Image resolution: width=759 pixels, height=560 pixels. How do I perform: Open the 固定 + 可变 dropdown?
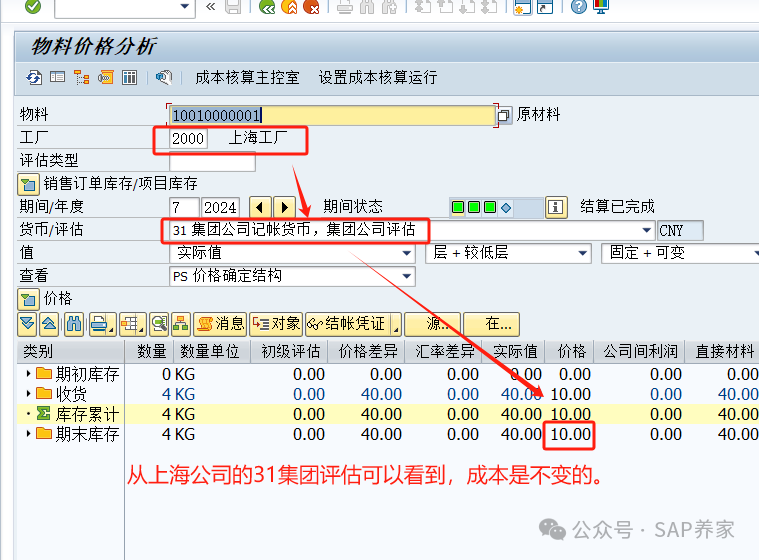point(756,253)
